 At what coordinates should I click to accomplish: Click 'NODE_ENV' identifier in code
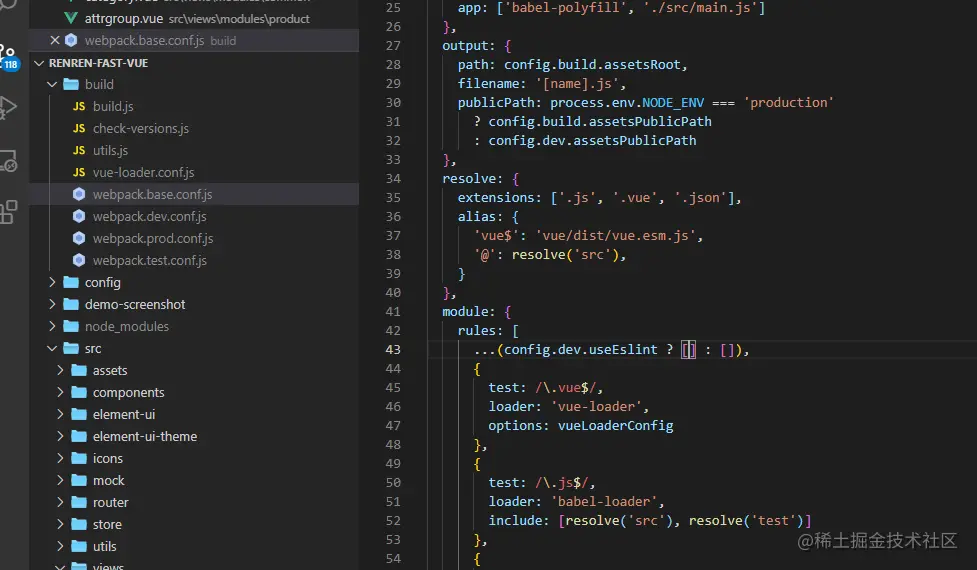[x=673, y=102]
